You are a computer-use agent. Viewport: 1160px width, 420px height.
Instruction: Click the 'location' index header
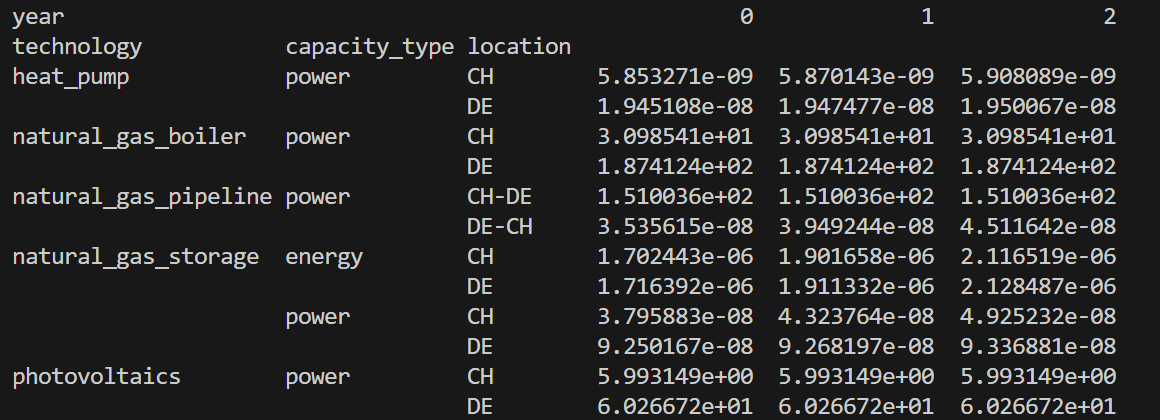[x=519, y=47]
